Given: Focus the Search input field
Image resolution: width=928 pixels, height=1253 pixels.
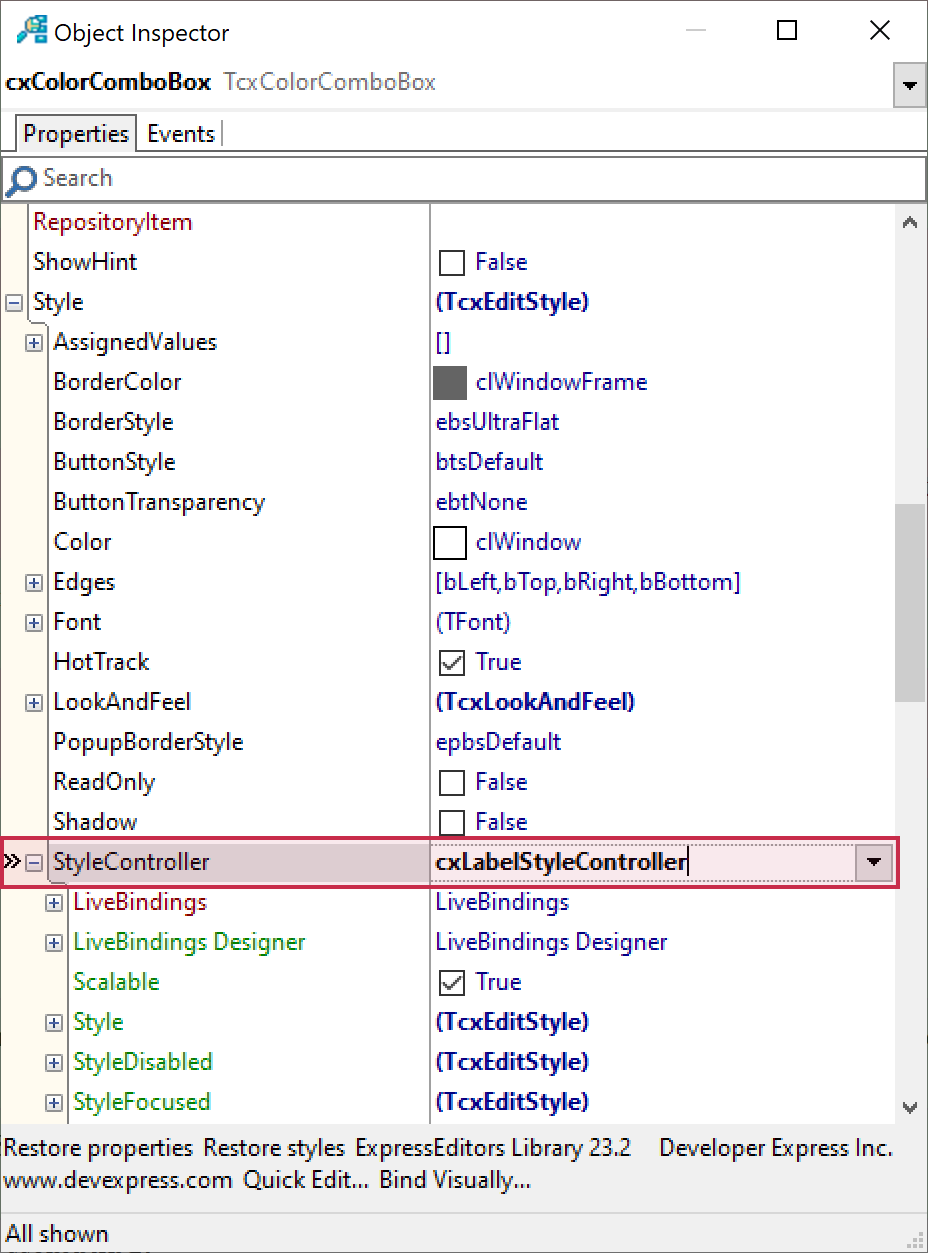Looking at the screenshot, I should click(464, 179).
